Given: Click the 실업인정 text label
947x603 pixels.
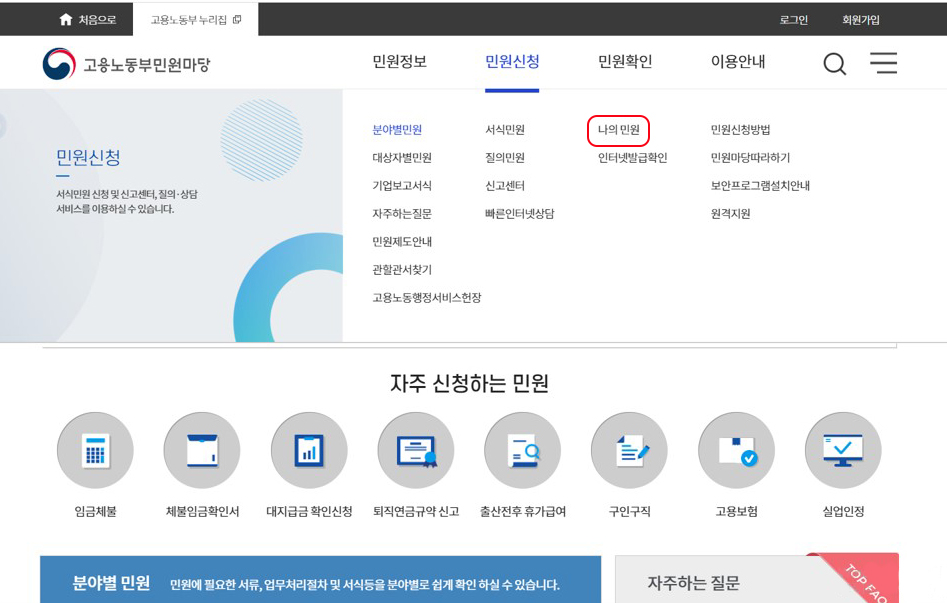Looking at the screenshot, I should pos(843,512).
